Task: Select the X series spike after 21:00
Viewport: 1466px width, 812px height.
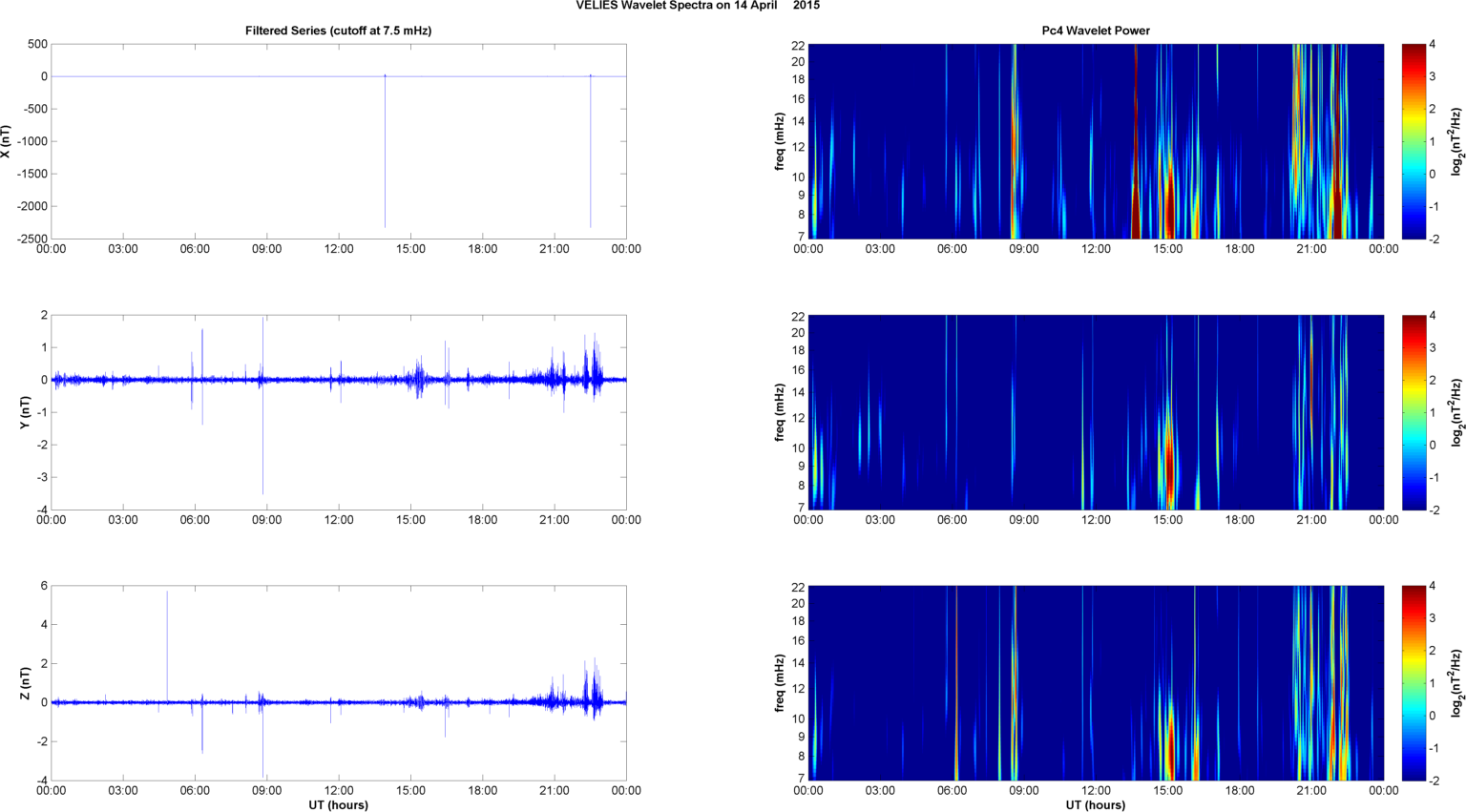Action: [591, 153]
